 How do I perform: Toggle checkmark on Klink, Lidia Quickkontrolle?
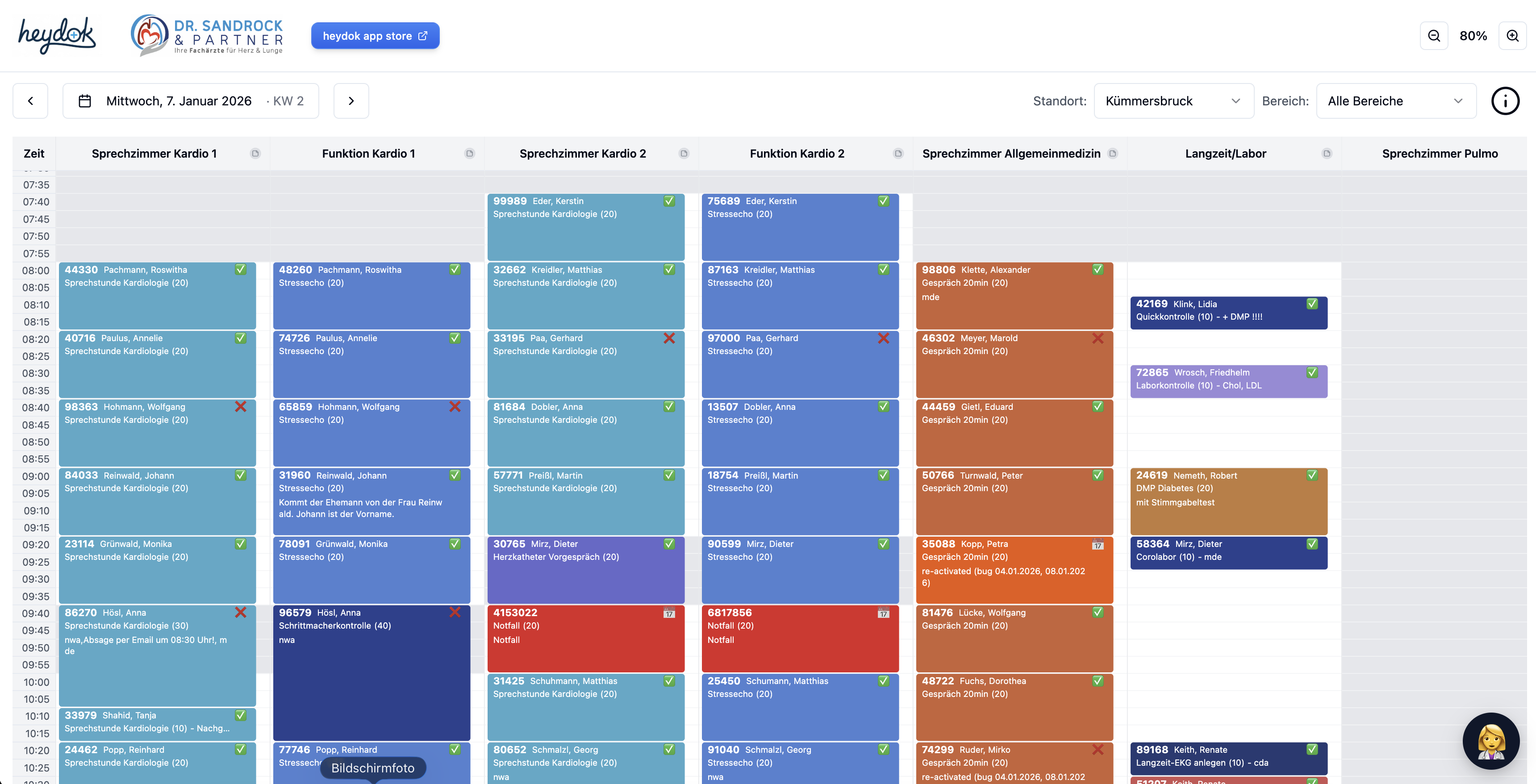tap(1312, 304)
